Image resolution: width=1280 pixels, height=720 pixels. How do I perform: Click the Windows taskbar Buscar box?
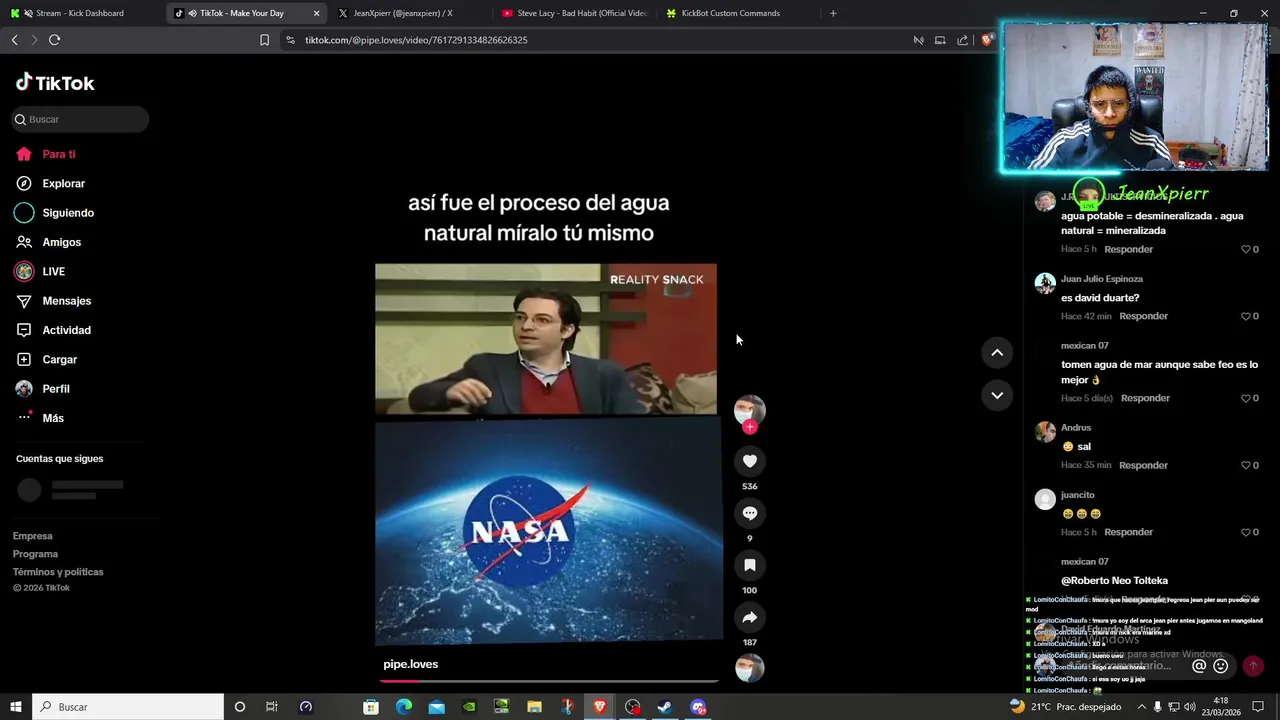[x=128, y=707]
